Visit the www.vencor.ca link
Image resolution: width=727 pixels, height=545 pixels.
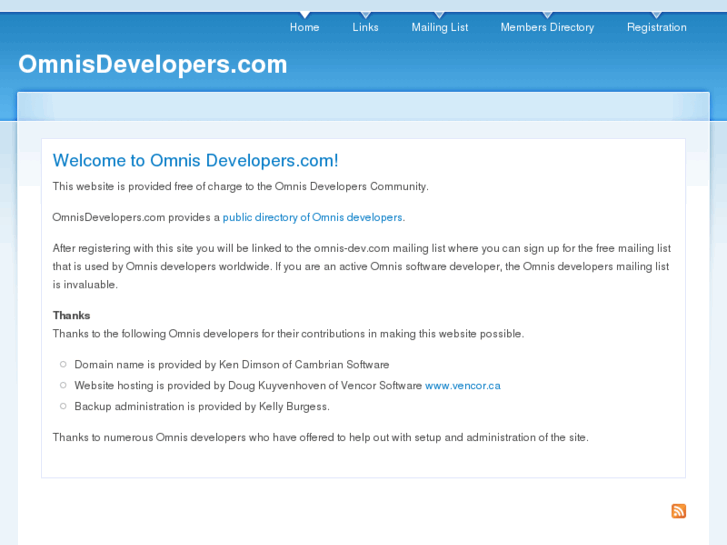463,385
